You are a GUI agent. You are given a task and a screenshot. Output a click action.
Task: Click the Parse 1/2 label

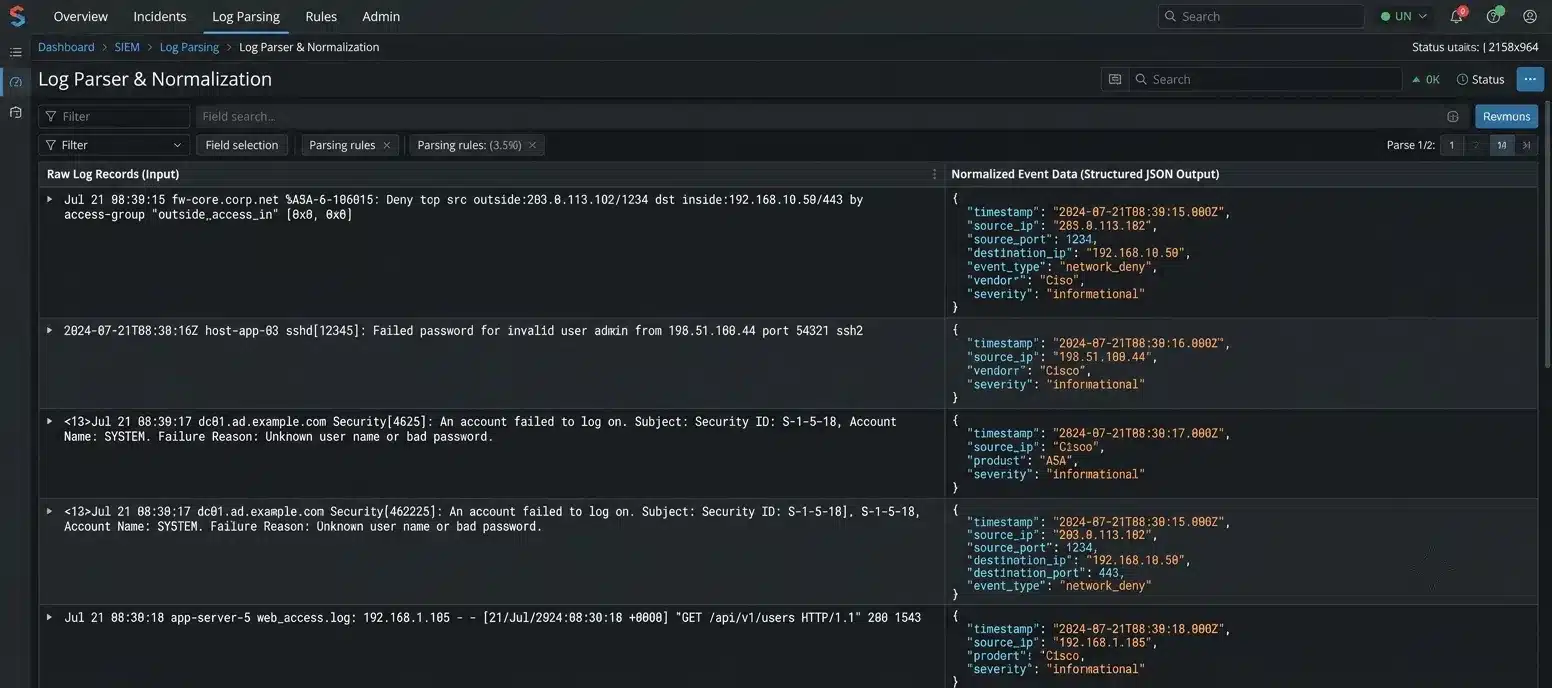coord(1410,145)
